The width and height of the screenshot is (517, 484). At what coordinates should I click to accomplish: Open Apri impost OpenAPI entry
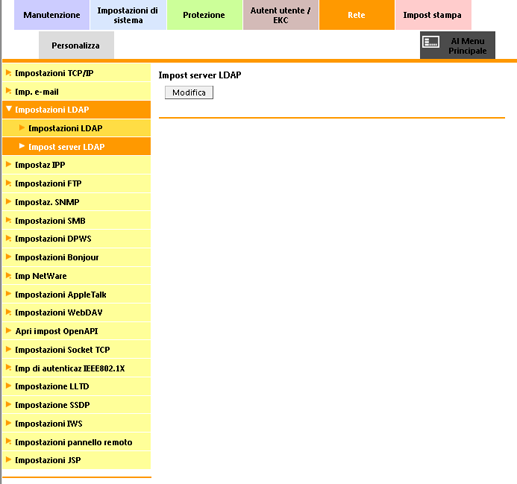click(x=76, y=331)
